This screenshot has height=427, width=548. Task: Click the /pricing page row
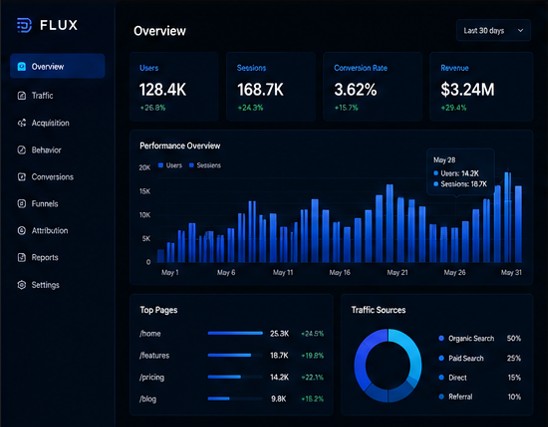(231, 377)
